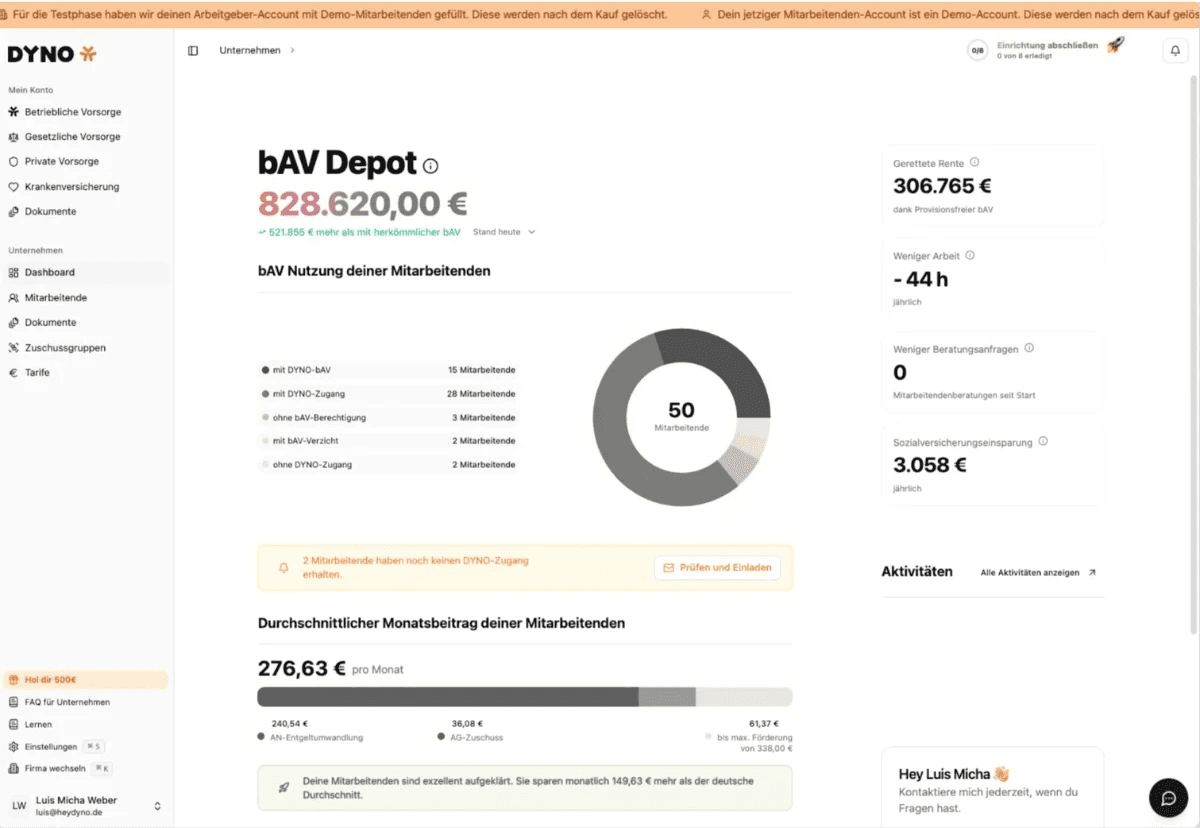The height and width of the screenshot is (828, 1200).
Task: Click the Betriebliche Vorsorge sidebar icon
Action: (14, 112)
